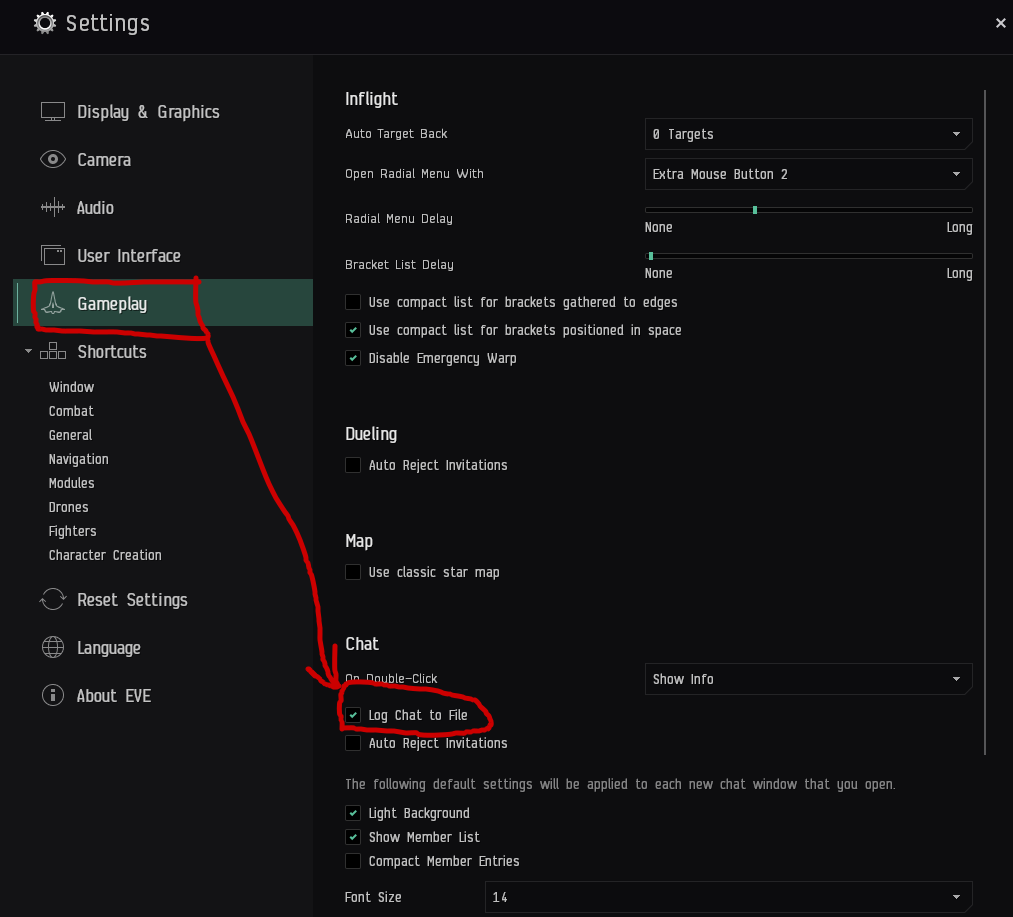Open the Open Radial Menu With dropdown
Viewport: 1013px width, 917px height.
tap(808, 174)
